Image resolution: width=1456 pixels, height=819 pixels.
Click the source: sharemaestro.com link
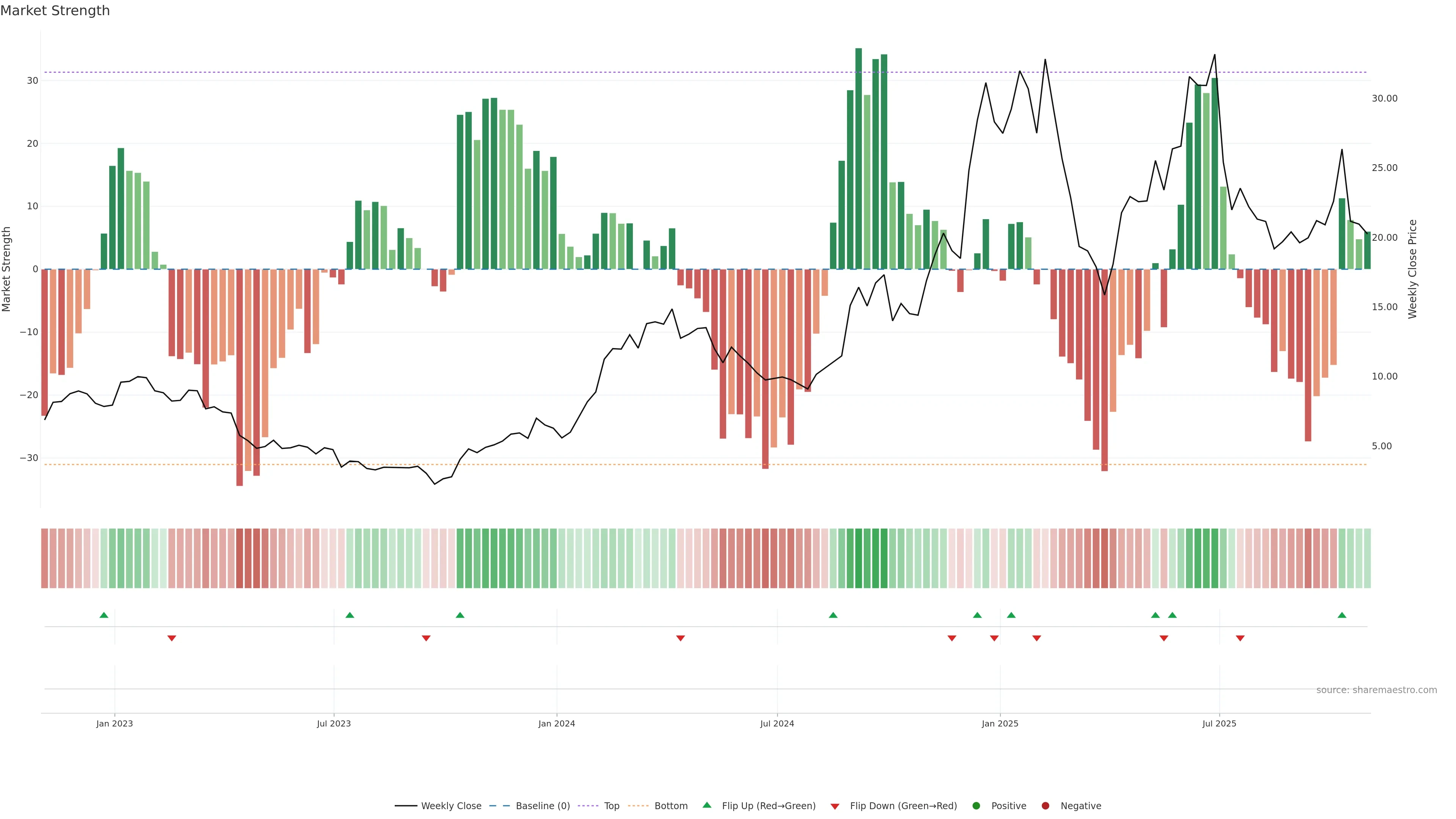point(1376,690)
